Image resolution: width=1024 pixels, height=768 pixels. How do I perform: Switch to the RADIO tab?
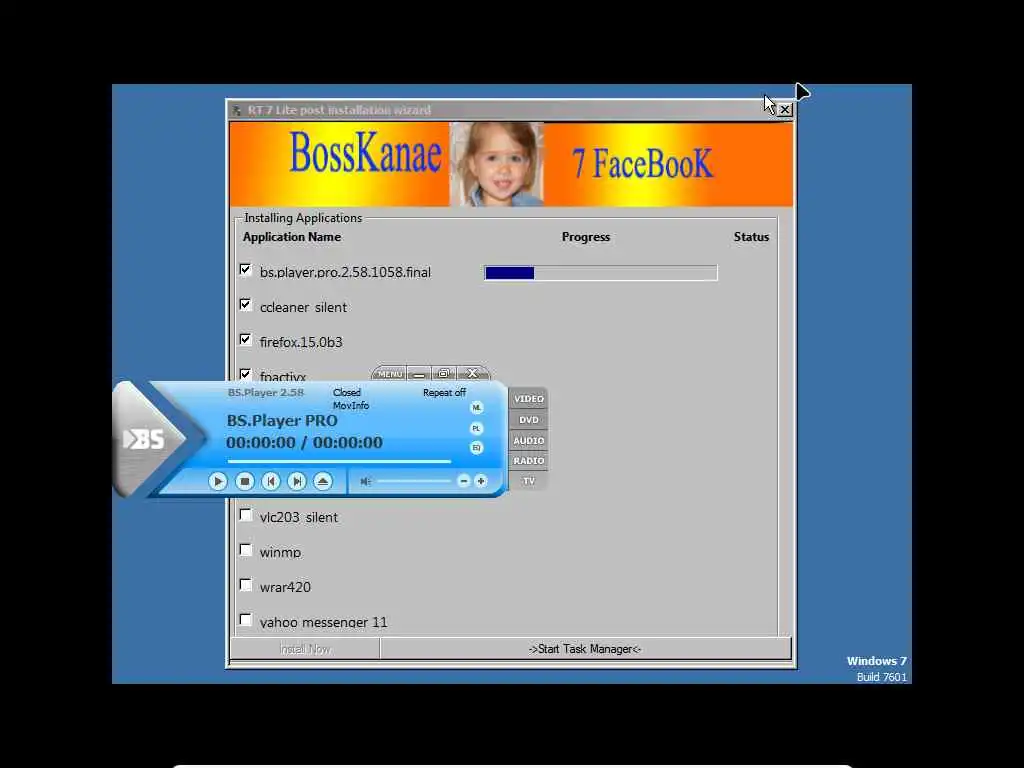point(528,460)
